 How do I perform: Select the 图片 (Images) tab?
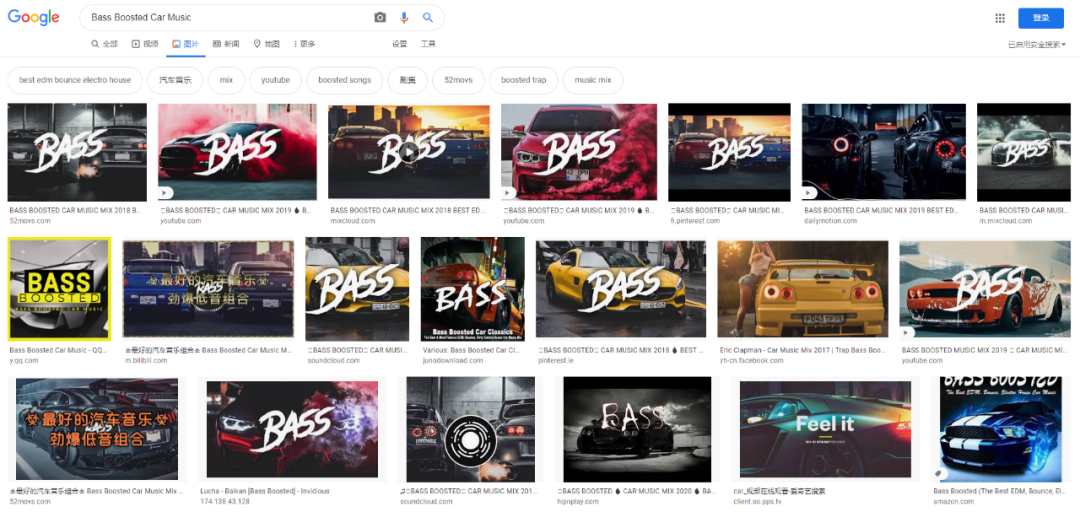point(185,43)
